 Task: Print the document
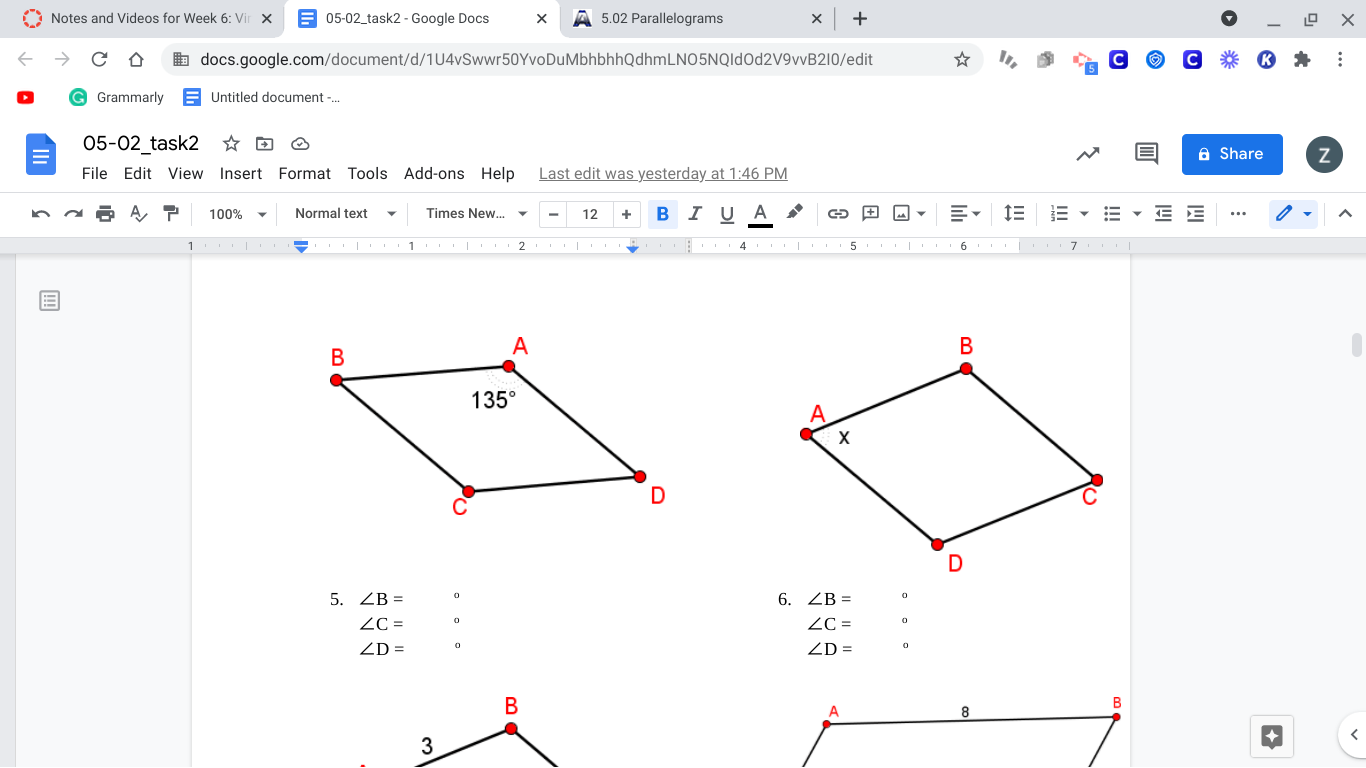click(105, 214)
